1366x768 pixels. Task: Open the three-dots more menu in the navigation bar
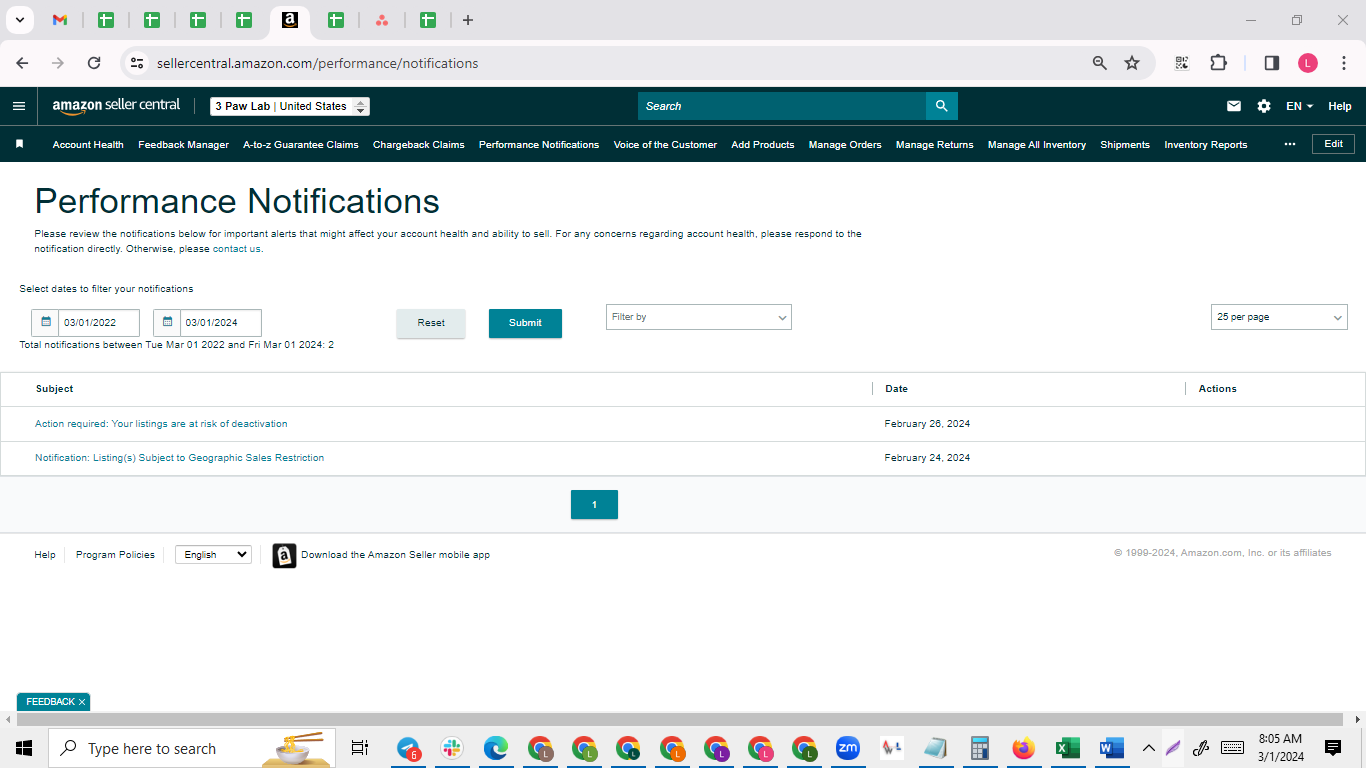(x=1290, y=144)
